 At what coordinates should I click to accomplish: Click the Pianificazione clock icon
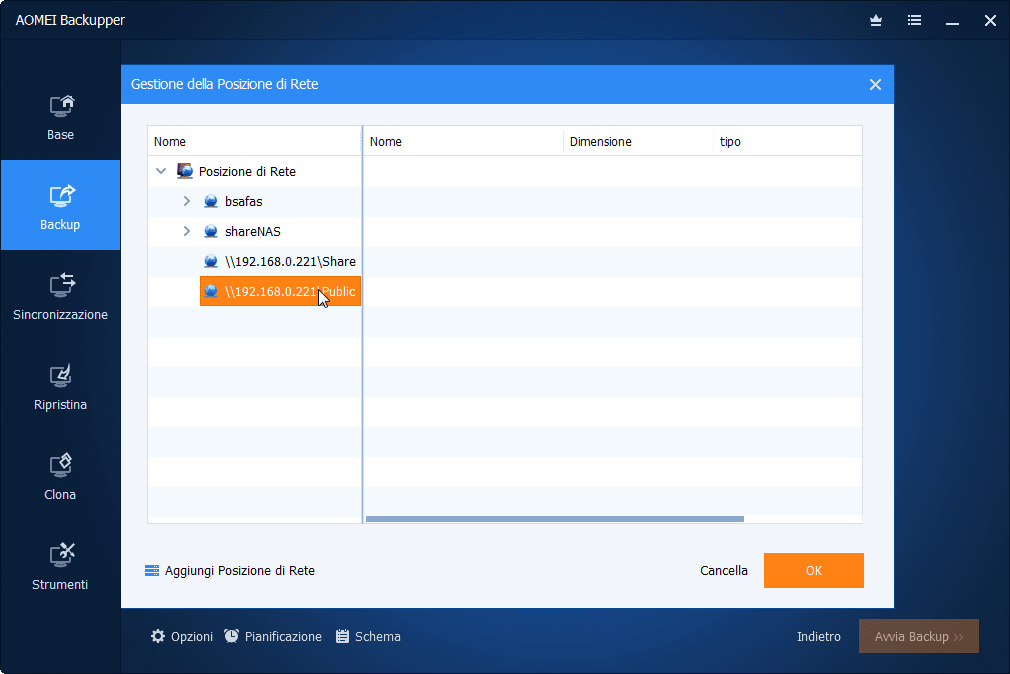231,637
